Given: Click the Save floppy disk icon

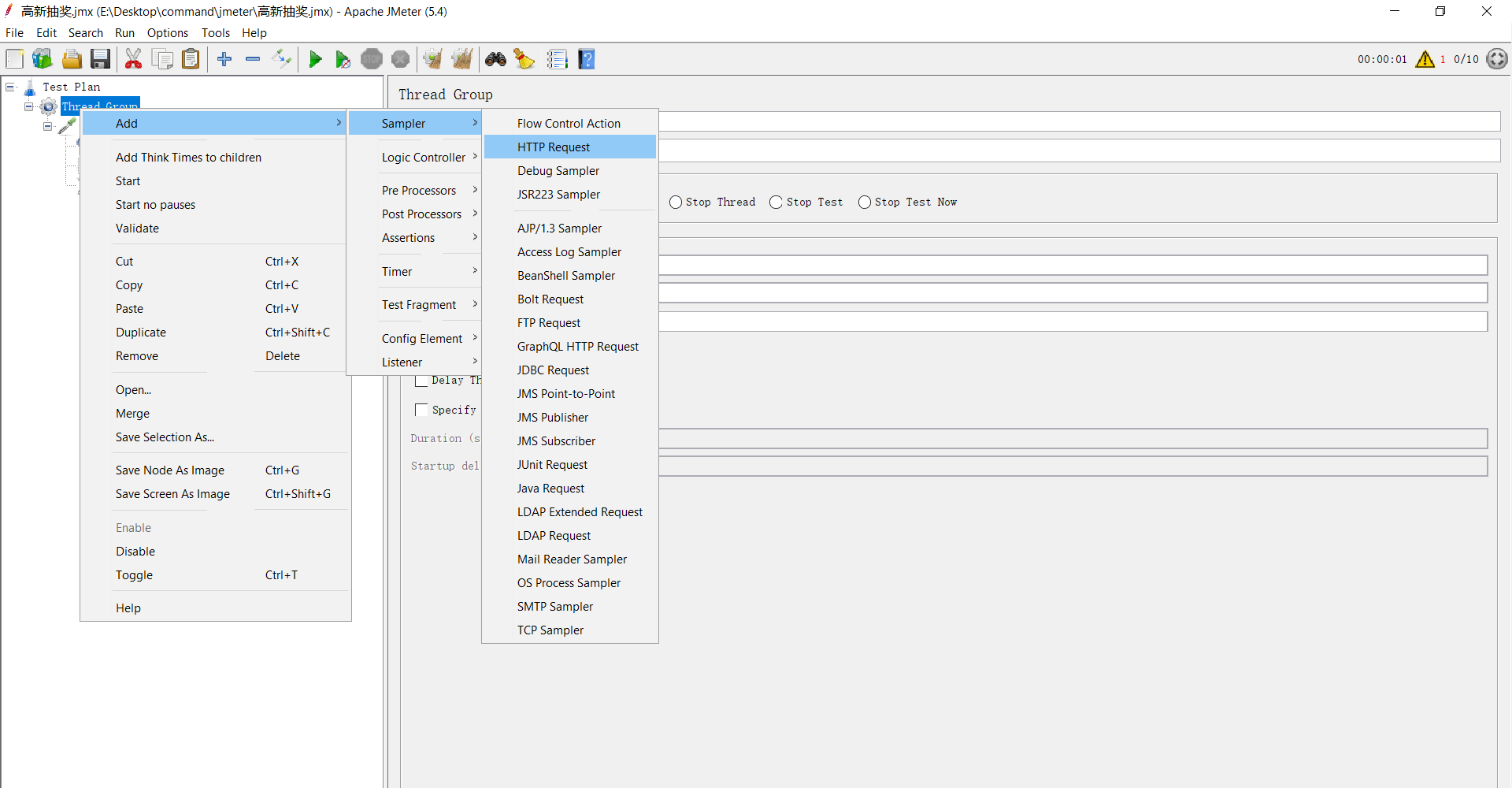Looking at the screenshot, I should tap(100, 59).
